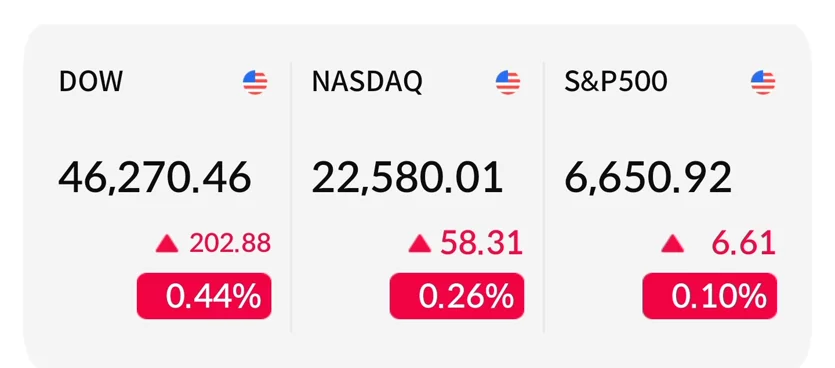835x368 pixels.
Task: Select the NASDAQ price 22,580.01
Action: click(407, 178)
